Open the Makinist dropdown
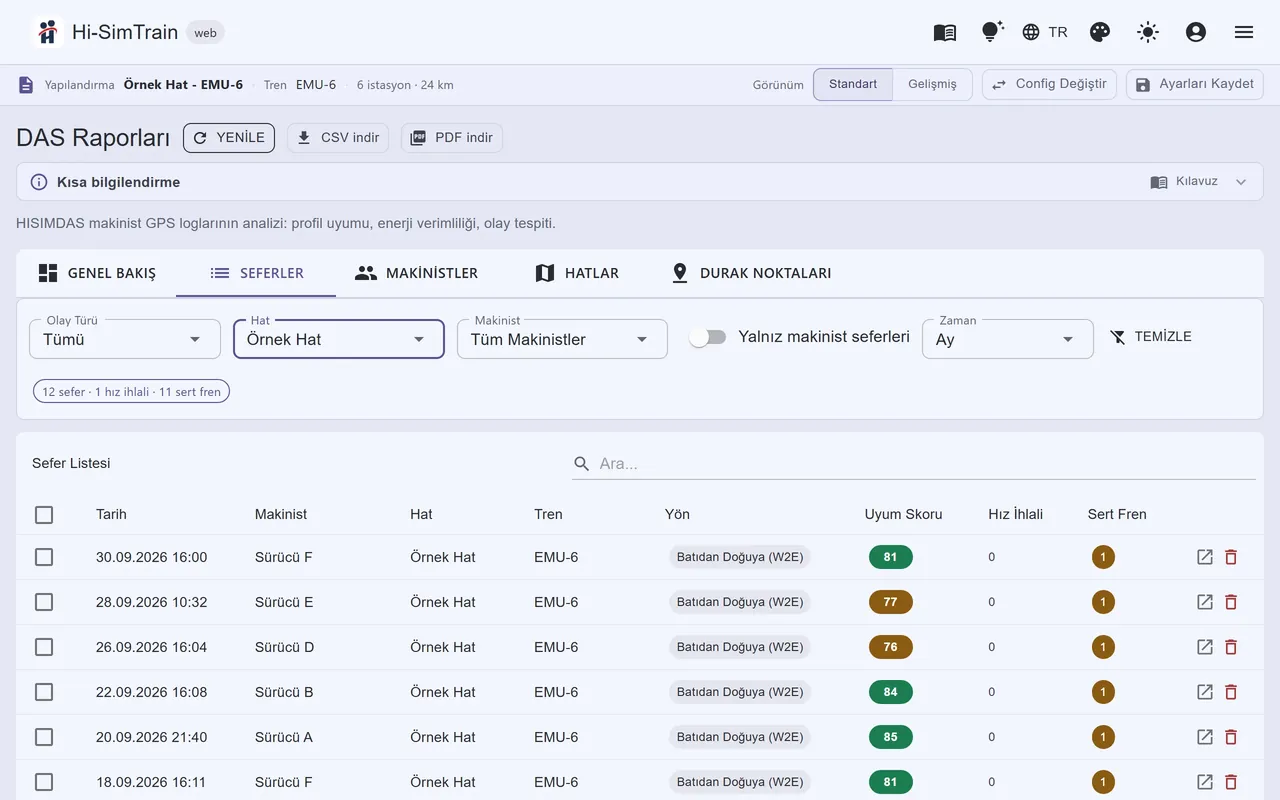 pos(562,339)
